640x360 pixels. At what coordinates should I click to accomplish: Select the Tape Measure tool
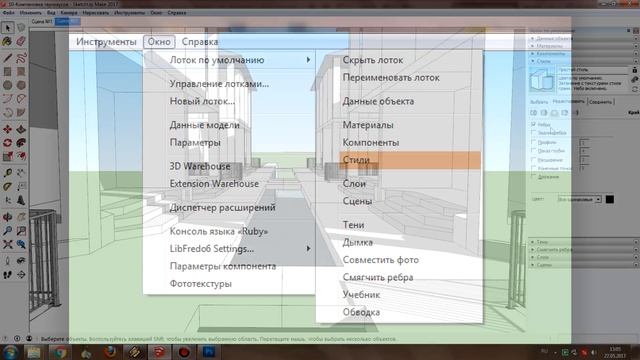[x=7, y=173]
